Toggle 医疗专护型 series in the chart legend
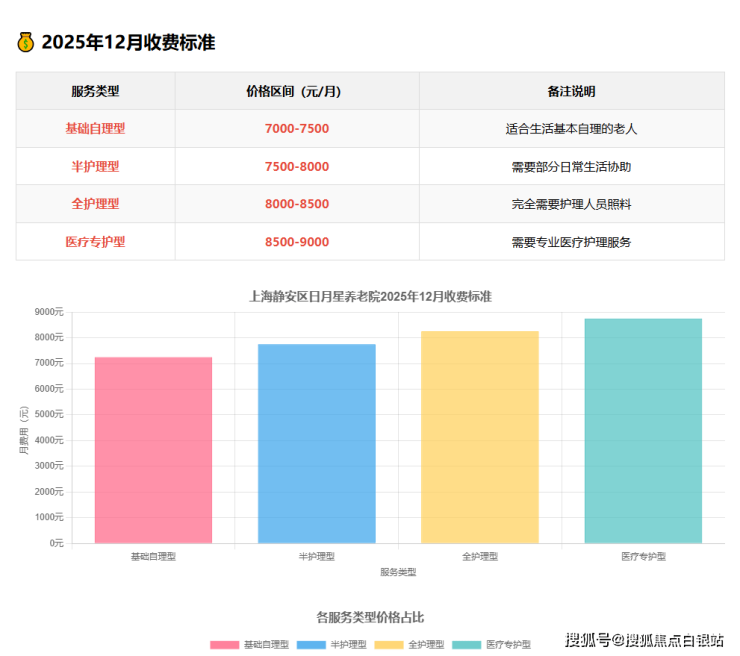This screenshot has width=740, height=656. pyautogui.click(x=492, y=645)
